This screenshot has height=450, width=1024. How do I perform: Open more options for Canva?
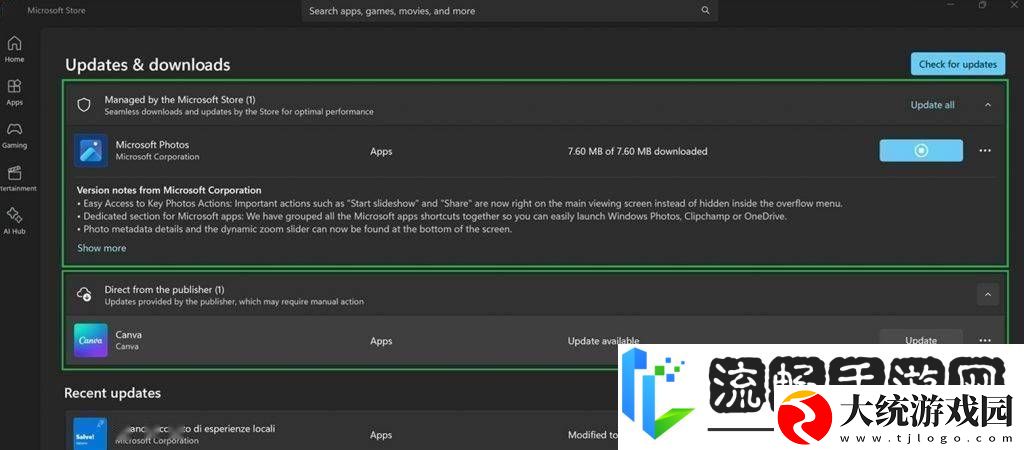coord(985,340)
